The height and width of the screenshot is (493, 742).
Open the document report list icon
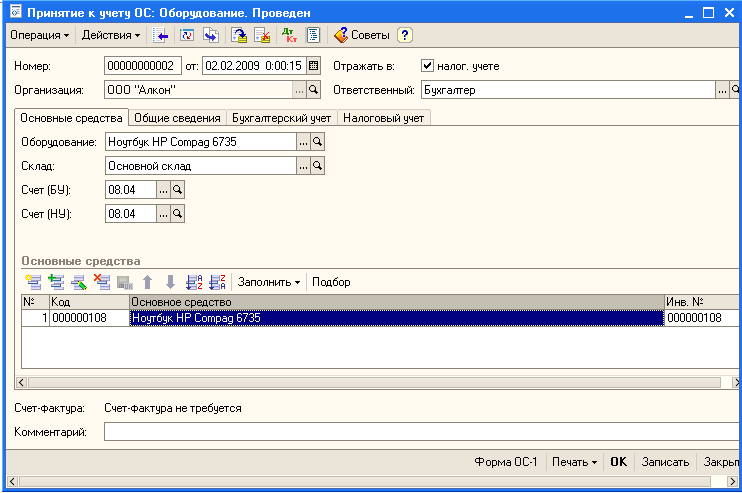coord(313,35)
